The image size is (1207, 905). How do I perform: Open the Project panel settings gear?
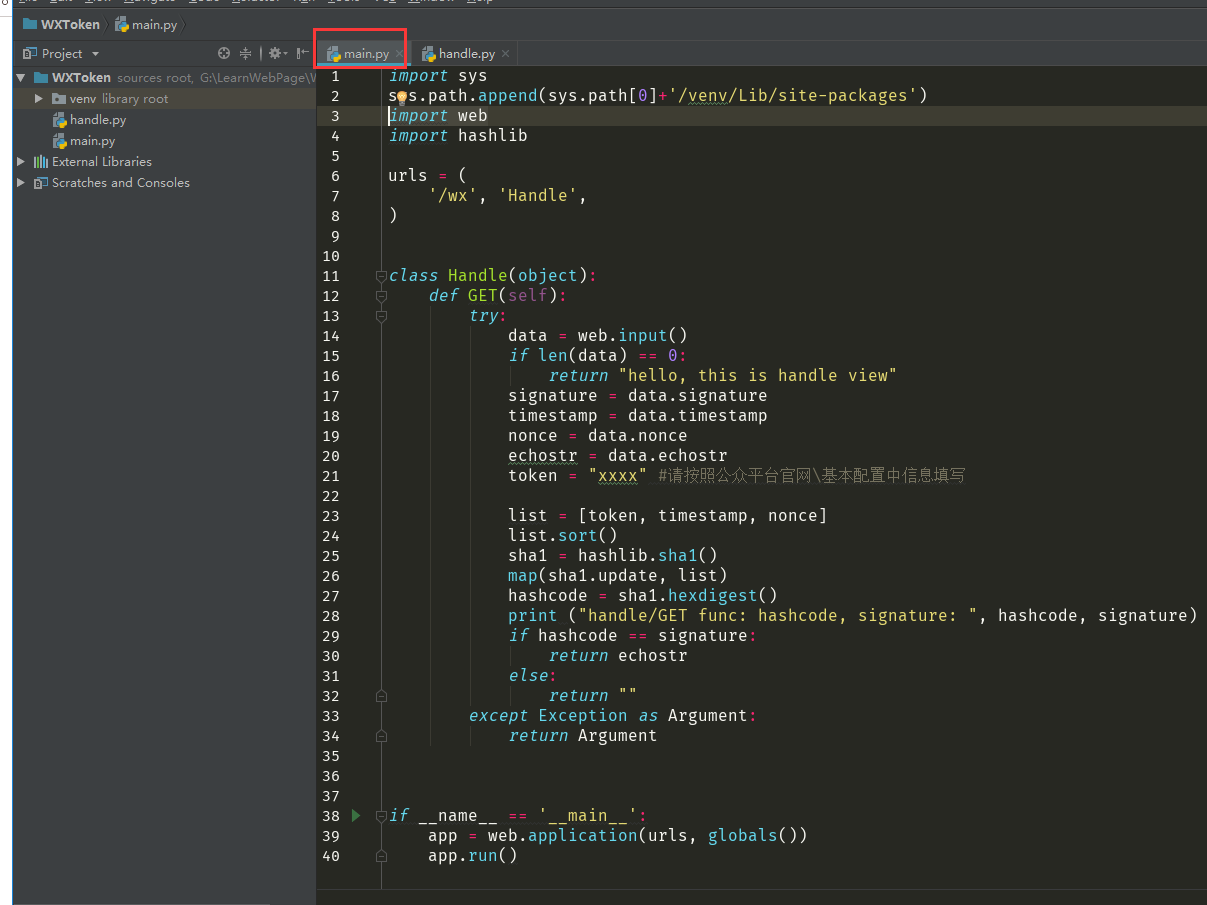click(274, 54)
